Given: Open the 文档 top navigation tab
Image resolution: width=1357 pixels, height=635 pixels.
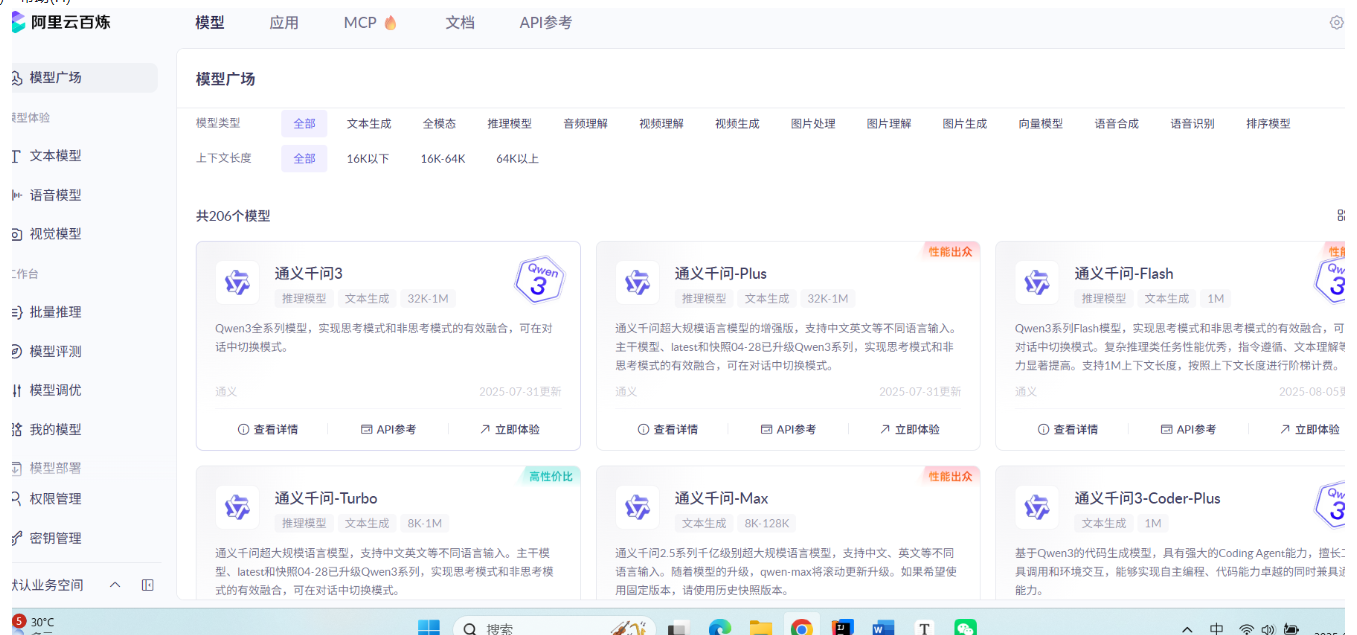Looking at the screenshot, I should click(x=460, y=22).
